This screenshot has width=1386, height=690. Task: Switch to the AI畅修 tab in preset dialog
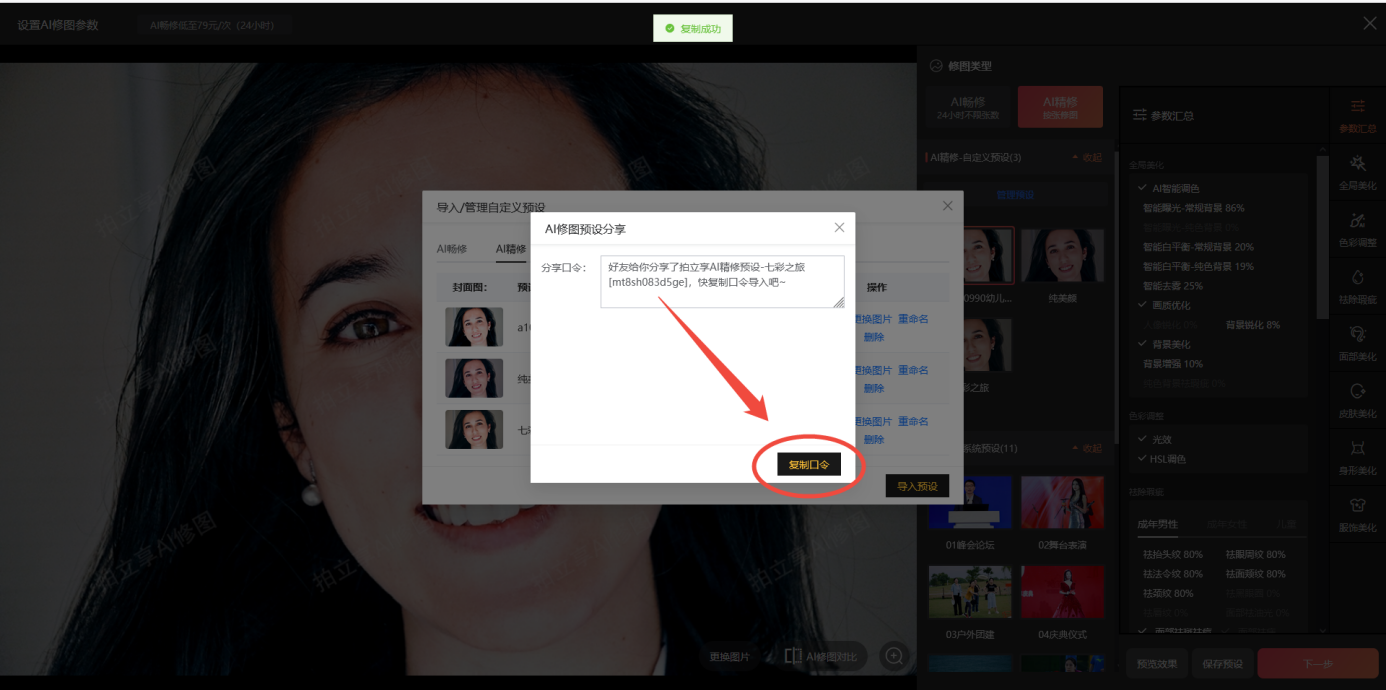tap(451, 249)
